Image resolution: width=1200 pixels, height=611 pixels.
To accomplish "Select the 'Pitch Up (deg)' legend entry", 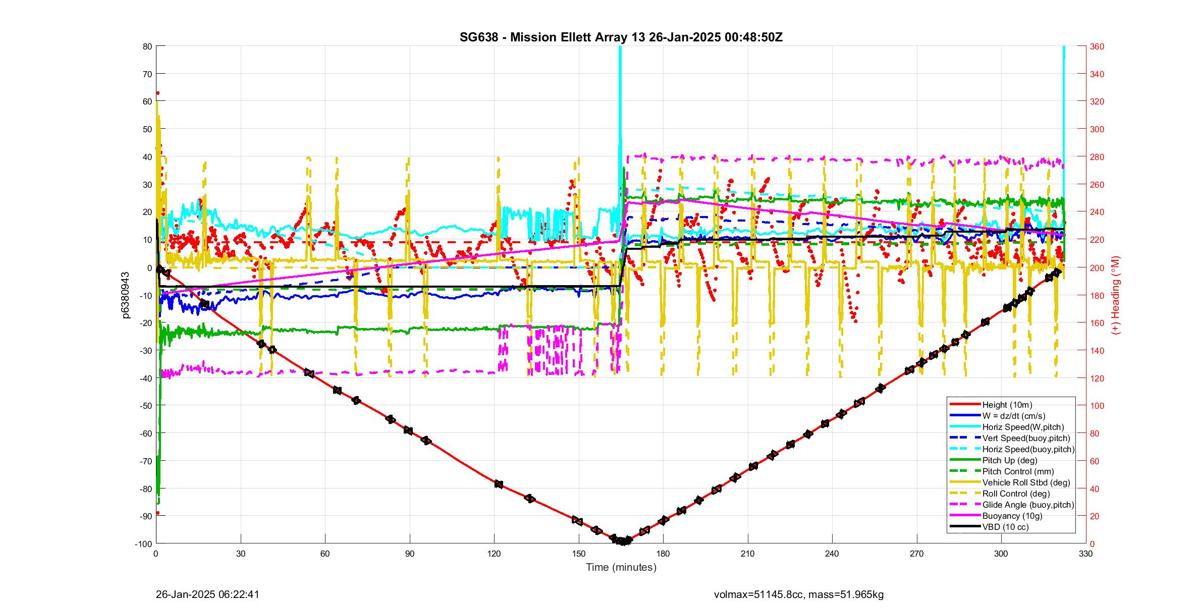I will 1011,460.
